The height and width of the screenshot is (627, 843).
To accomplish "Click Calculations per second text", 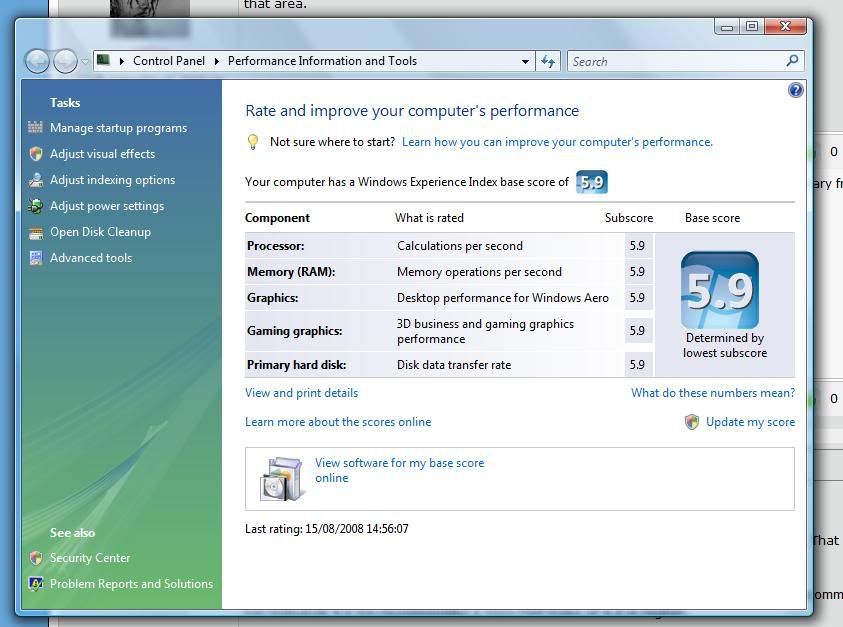I will pyautogui.click(x=460, y=246).
